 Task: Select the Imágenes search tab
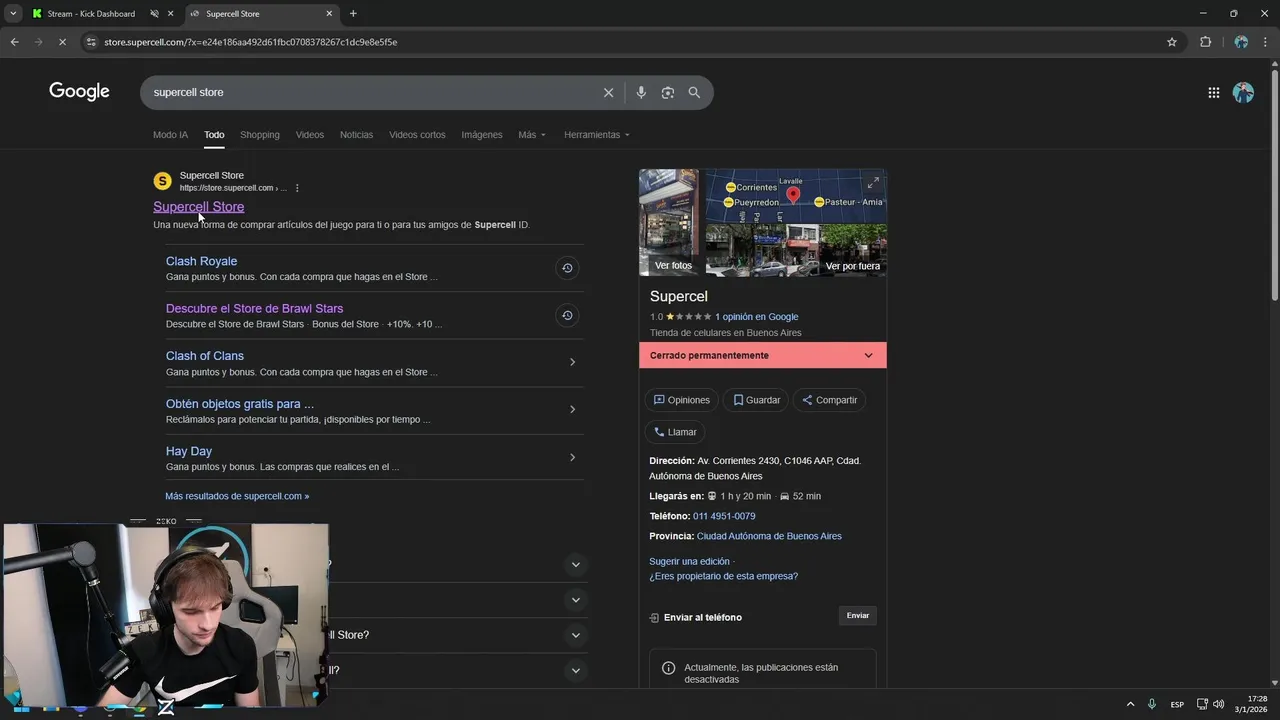[x=482, y=135]
